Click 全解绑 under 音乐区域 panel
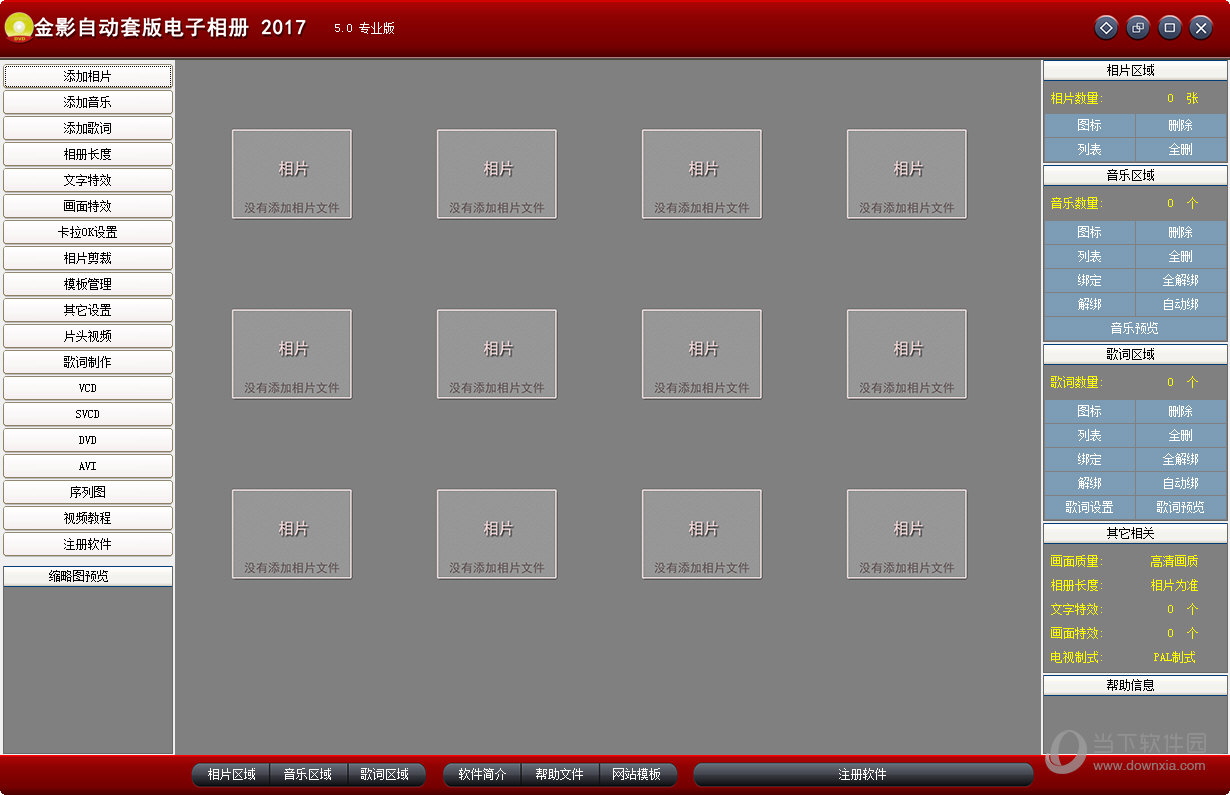 click(x=1181, y=280)
